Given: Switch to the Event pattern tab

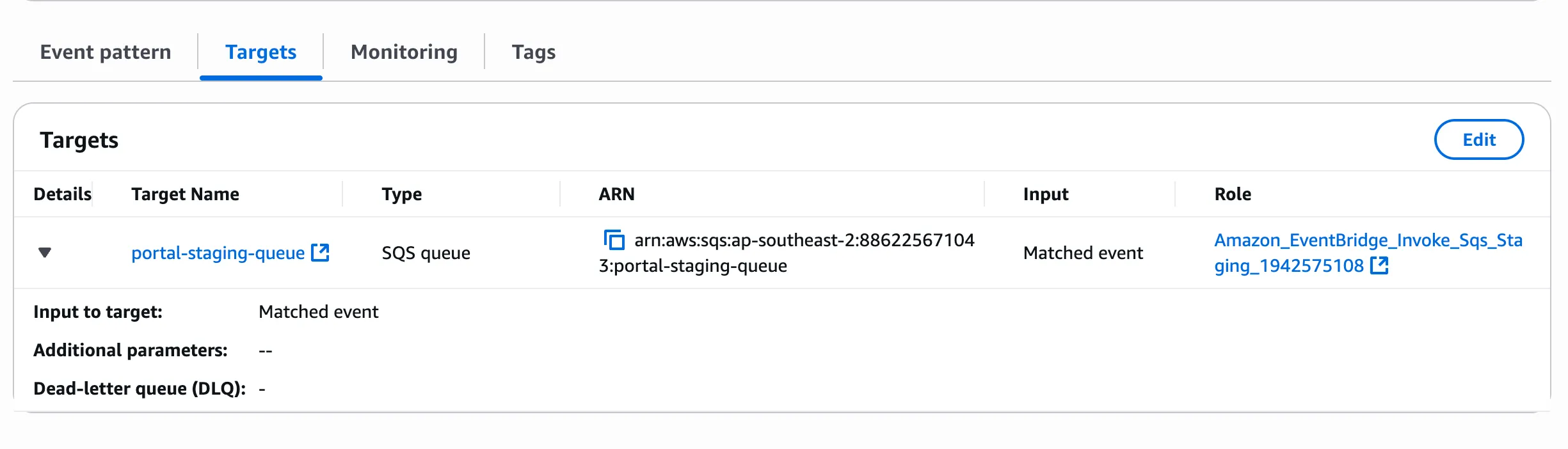Looking at the screenshot, I should [106, 52].
